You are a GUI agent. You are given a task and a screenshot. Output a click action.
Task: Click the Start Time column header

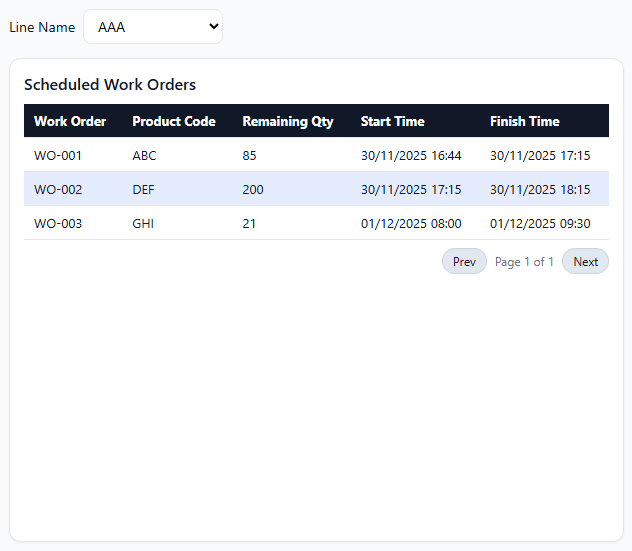393,121
